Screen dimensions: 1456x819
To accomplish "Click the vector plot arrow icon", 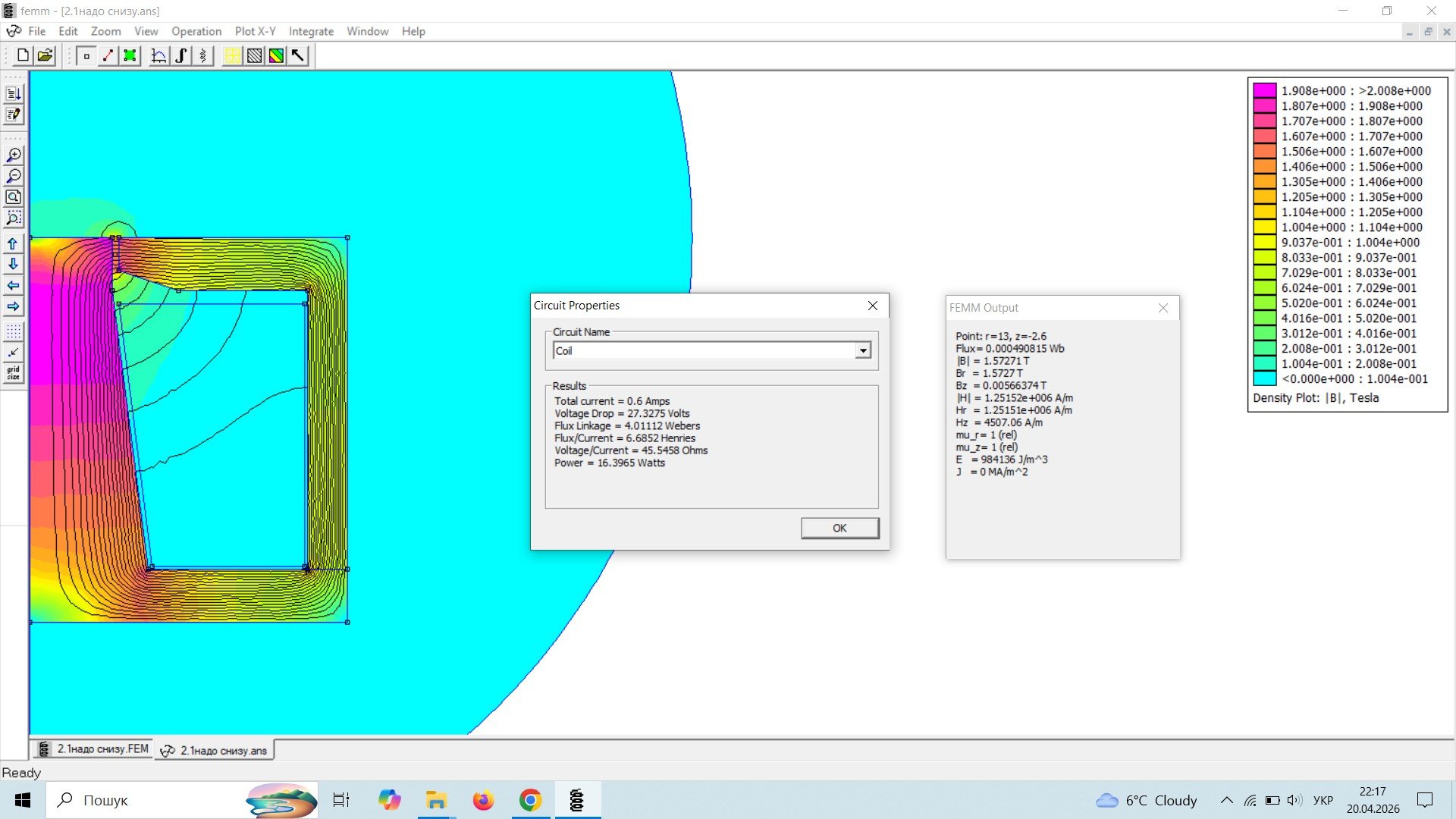I will (298, 55).
